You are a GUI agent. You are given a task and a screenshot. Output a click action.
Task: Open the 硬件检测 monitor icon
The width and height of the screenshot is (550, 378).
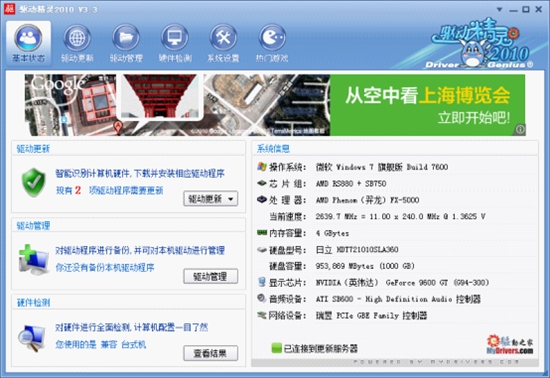pos(175,38)
